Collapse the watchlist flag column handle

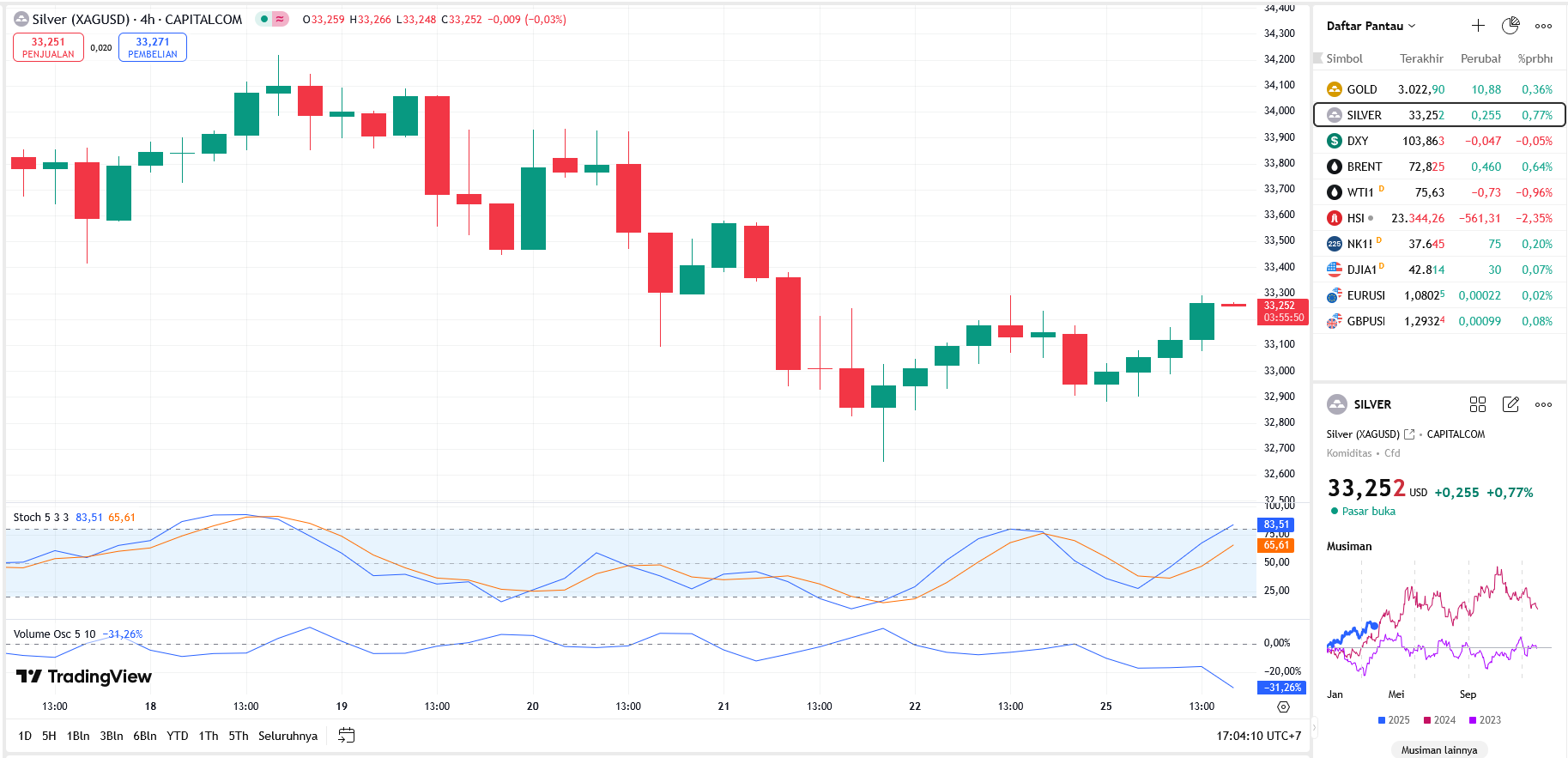click(1318, 58)
